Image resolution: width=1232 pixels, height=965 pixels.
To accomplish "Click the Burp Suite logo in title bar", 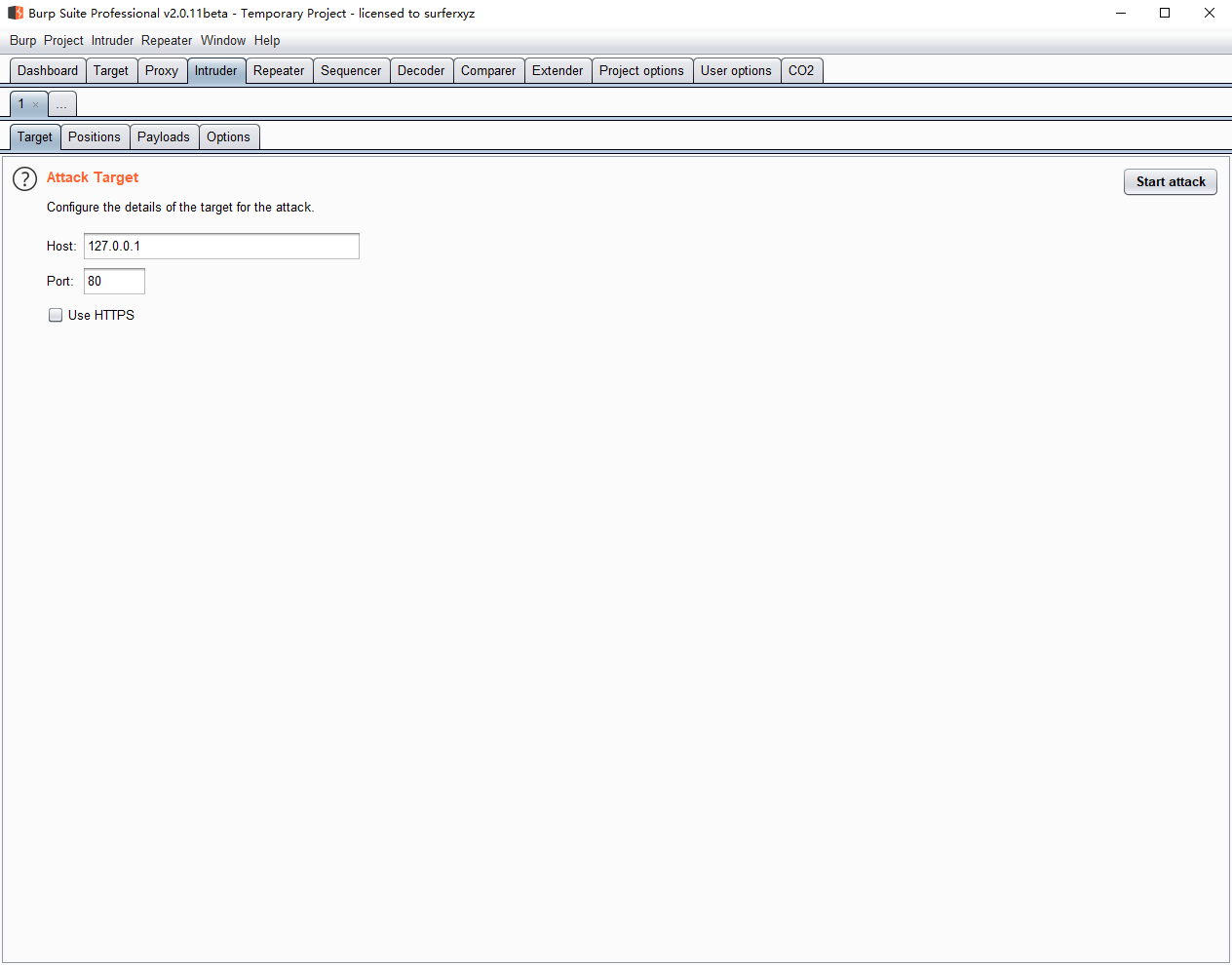I will (x=15, y=13).
